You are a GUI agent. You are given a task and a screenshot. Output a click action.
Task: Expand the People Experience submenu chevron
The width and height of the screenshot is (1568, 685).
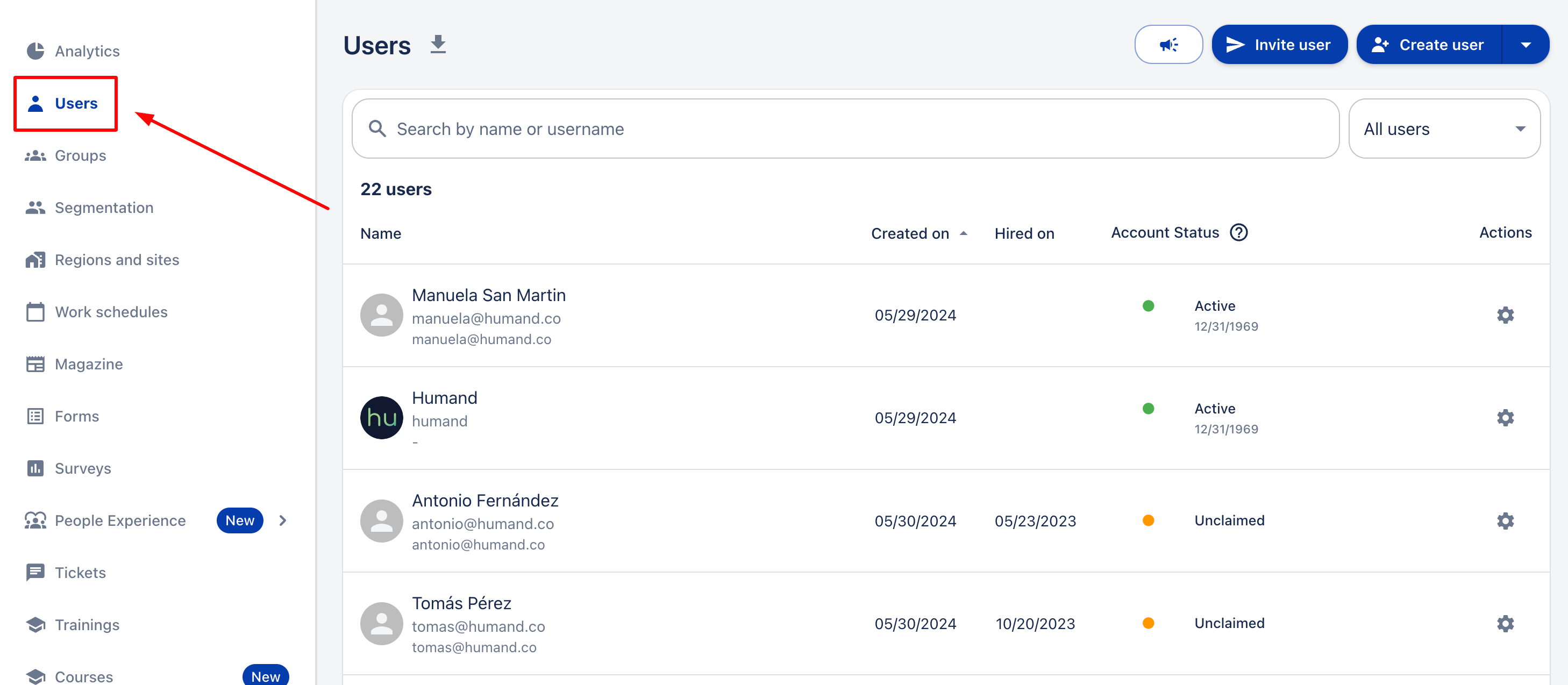(282, 520)
